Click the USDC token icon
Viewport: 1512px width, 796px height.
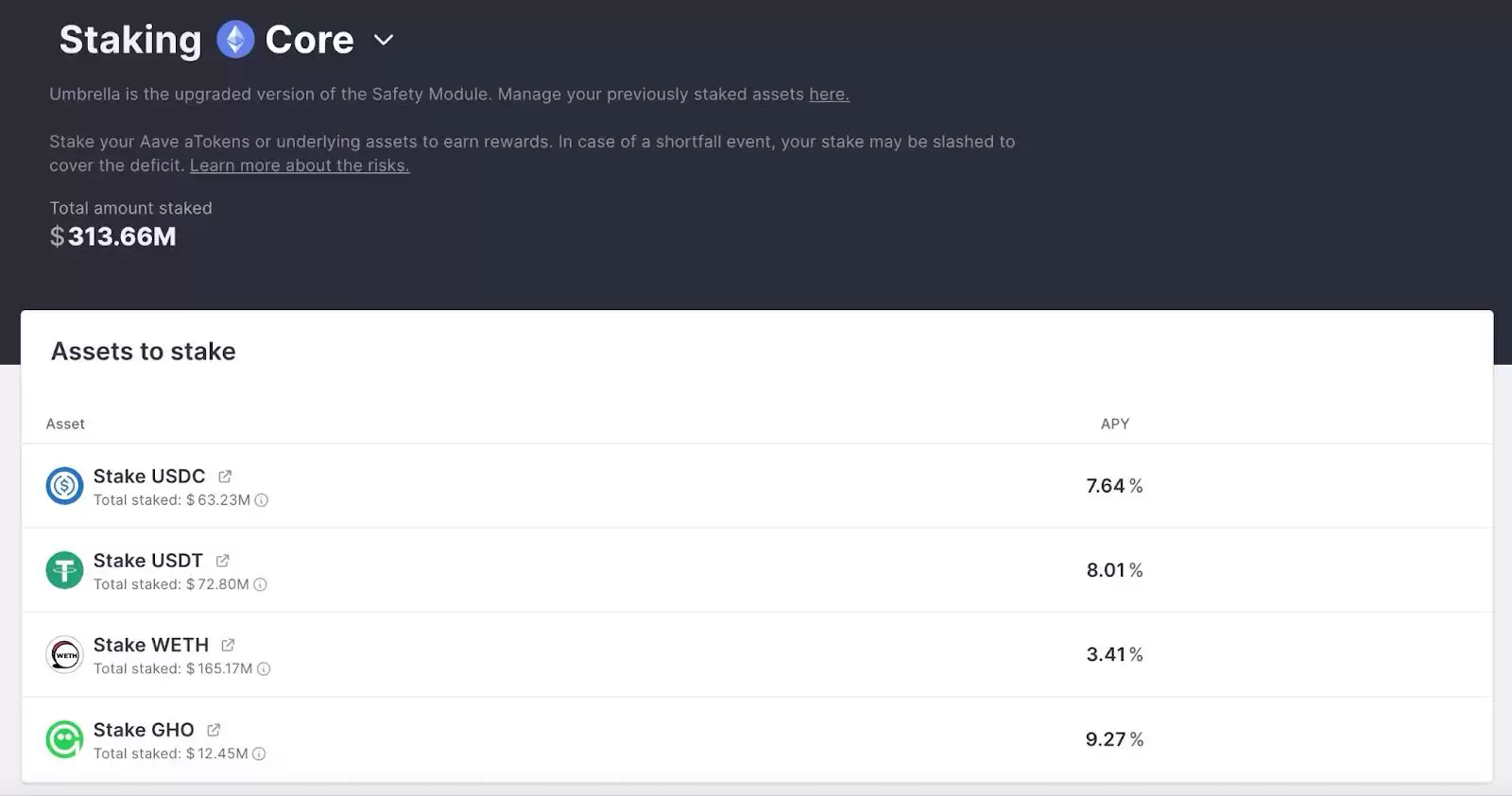click(63, 486)
